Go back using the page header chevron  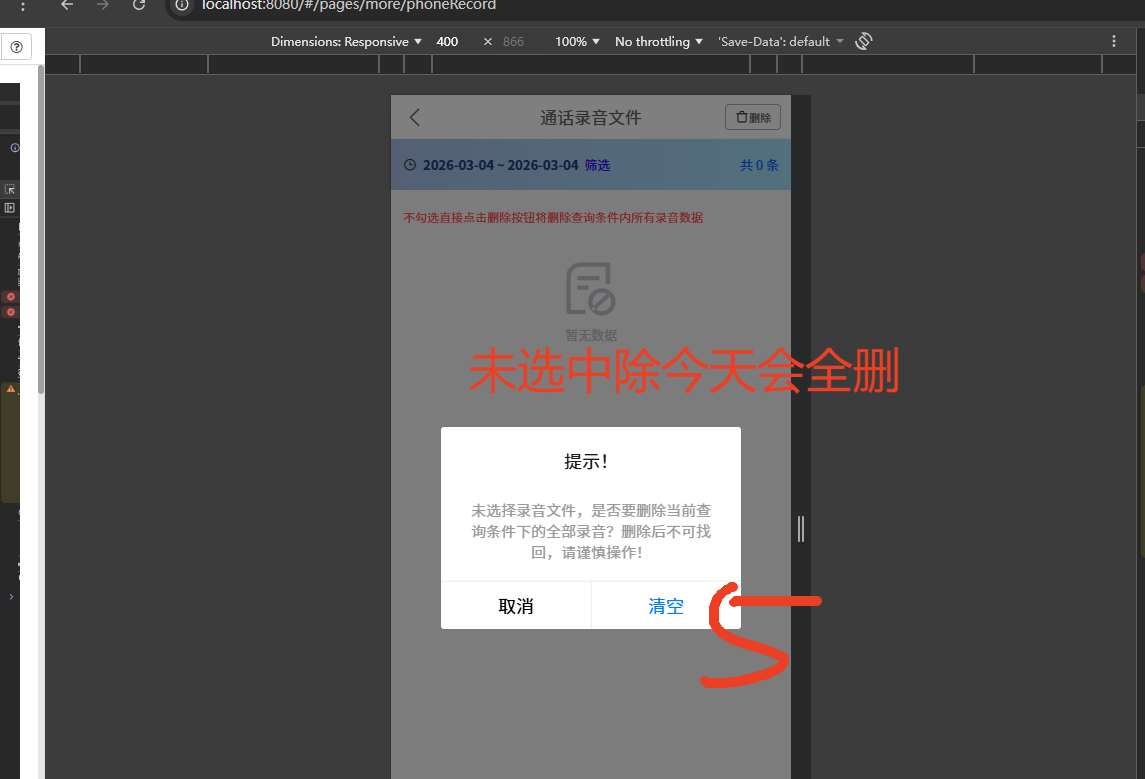click(415, 118)
